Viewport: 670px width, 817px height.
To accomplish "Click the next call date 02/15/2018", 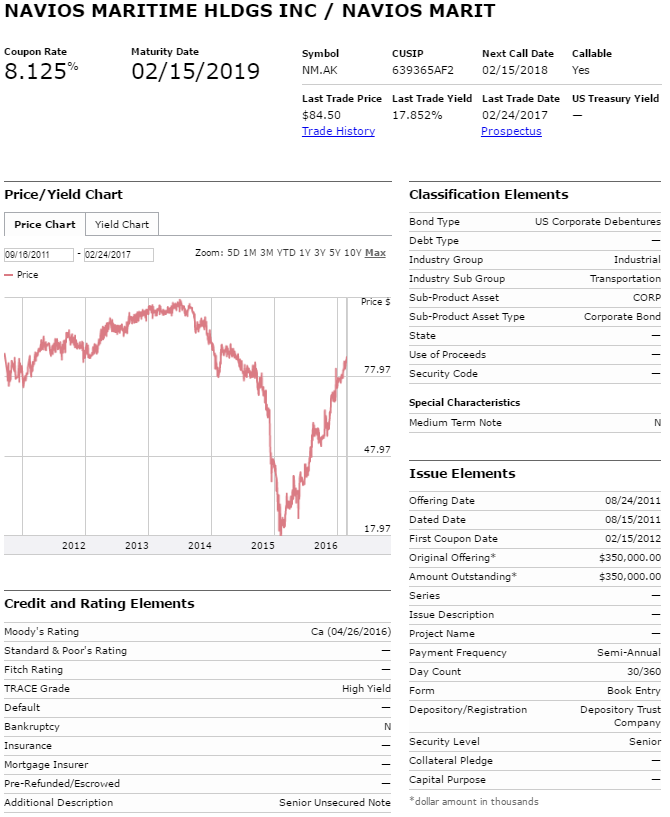I will (x=515, y=70).
